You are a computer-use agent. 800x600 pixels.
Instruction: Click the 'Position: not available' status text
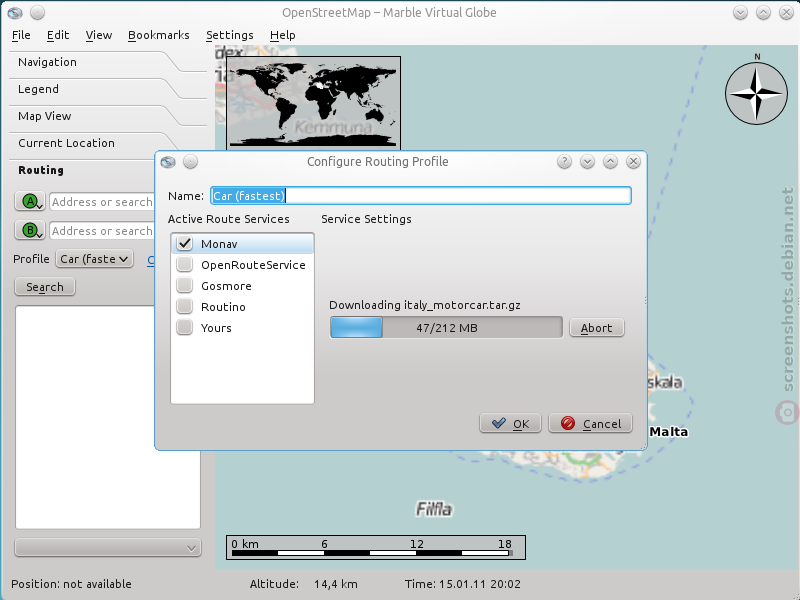(x=71, y=584)
